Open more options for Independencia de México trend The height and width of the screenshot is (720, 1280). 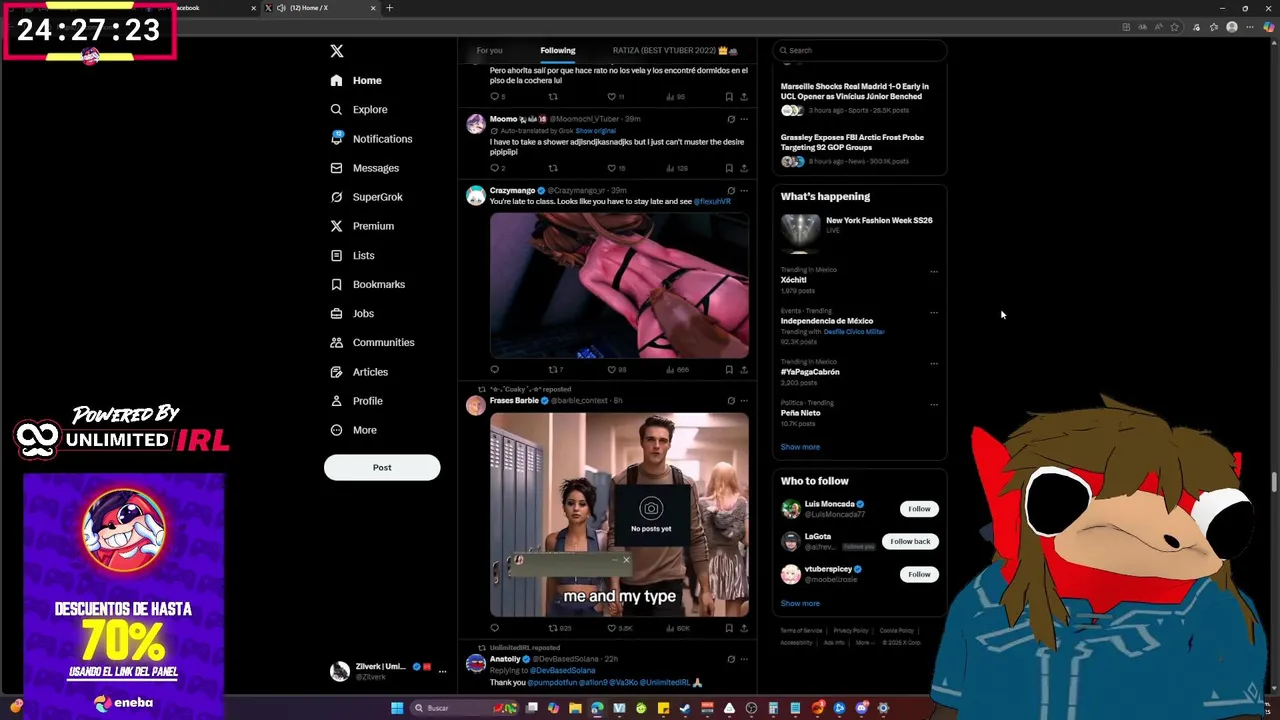click(x=934, y=312)
